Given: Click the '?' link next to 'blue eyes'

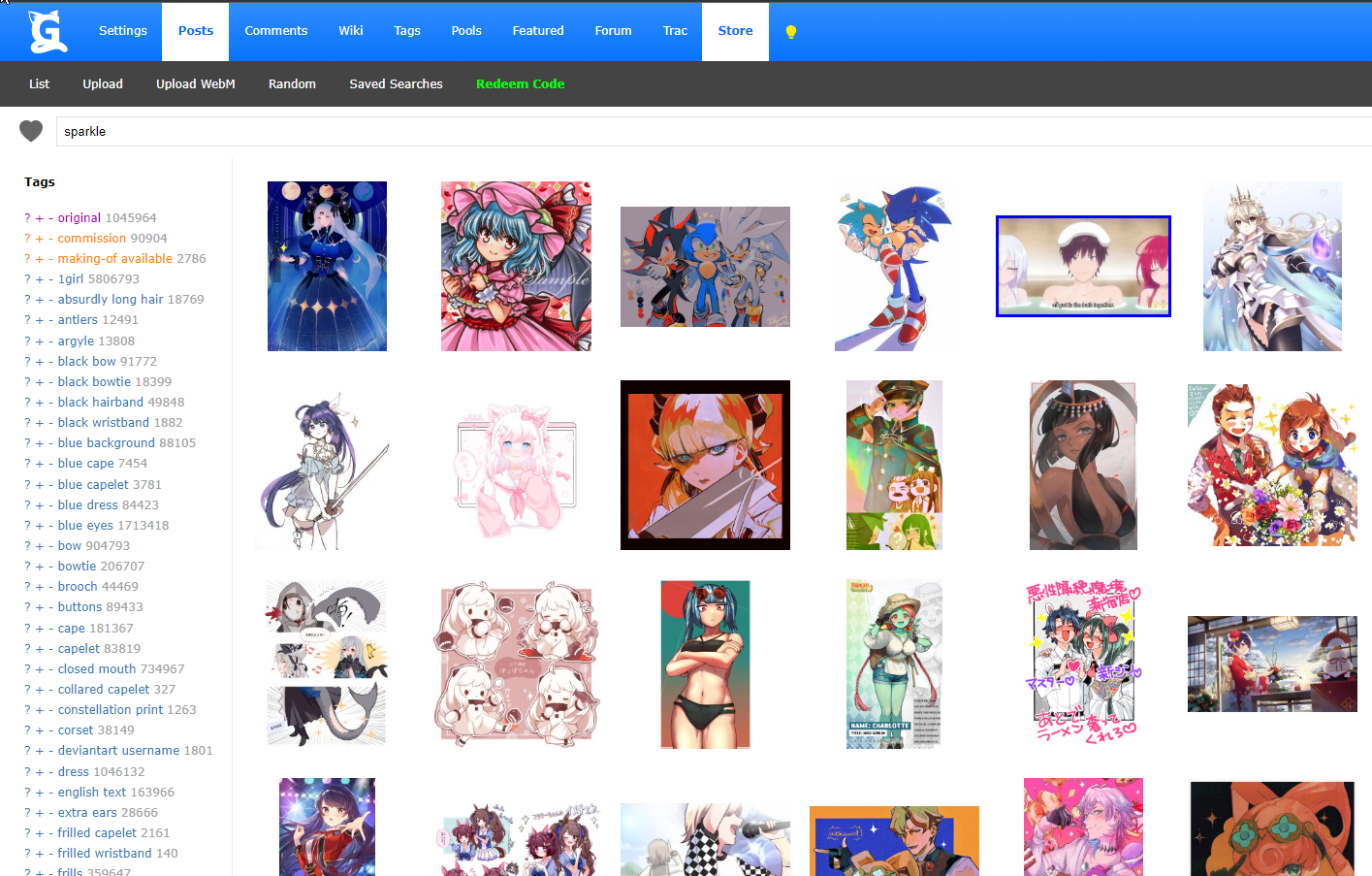Looking at the screenshot, I should 27,526.
